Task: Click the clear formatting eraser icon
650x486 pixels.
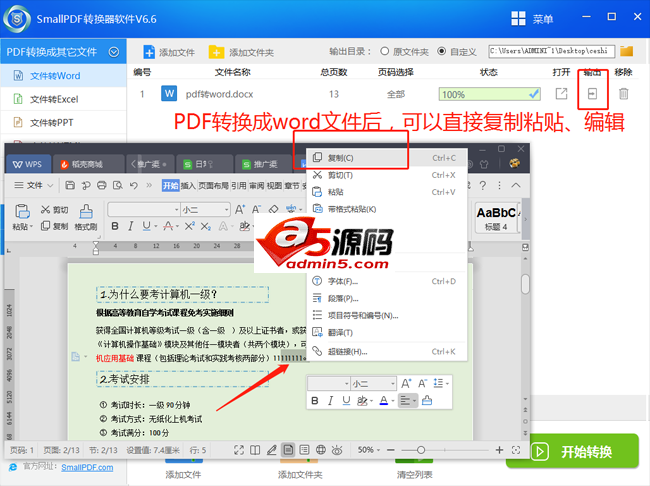Action: point(273,210)
